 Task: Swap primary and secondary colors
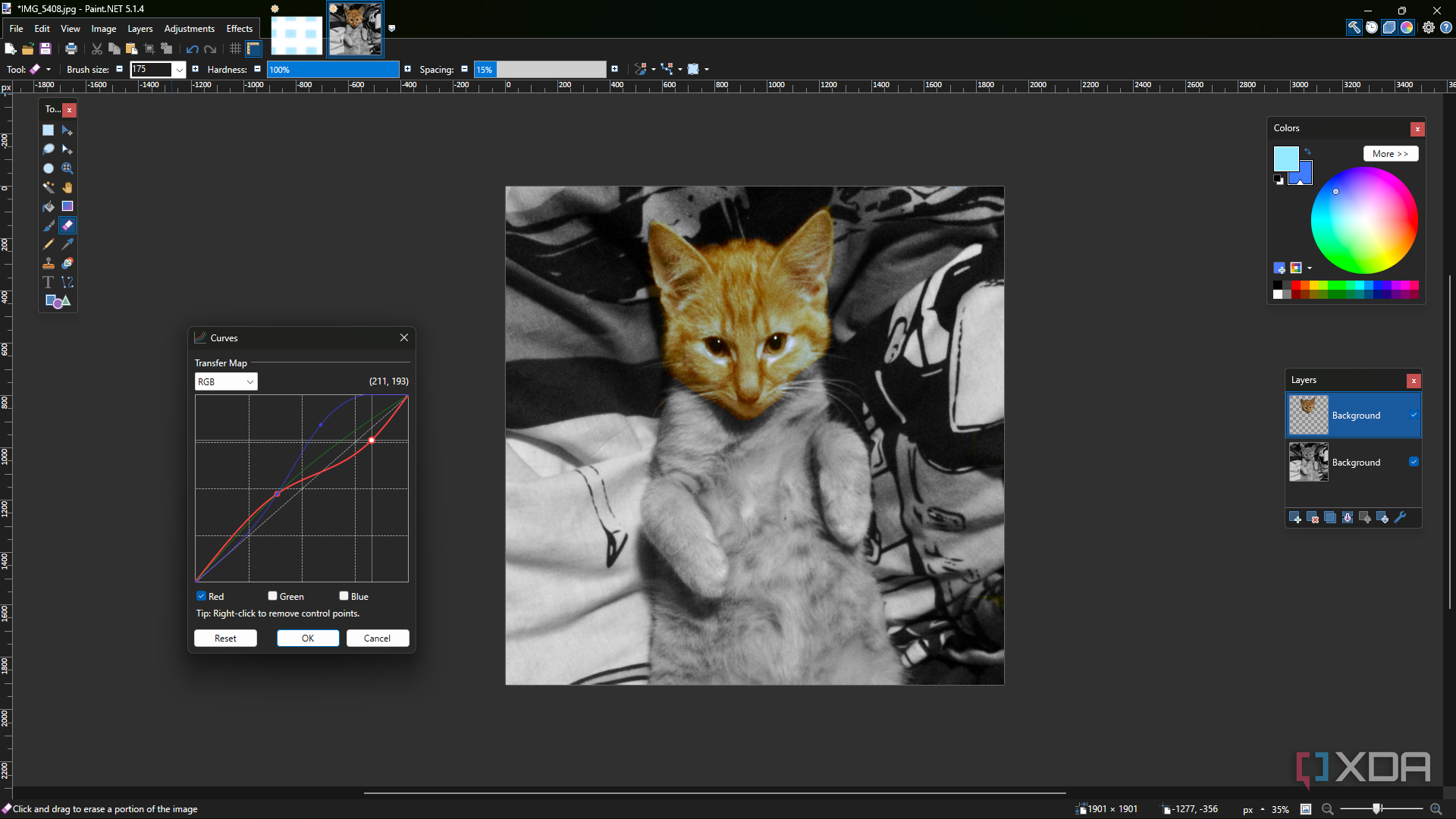pos(1307,152)
